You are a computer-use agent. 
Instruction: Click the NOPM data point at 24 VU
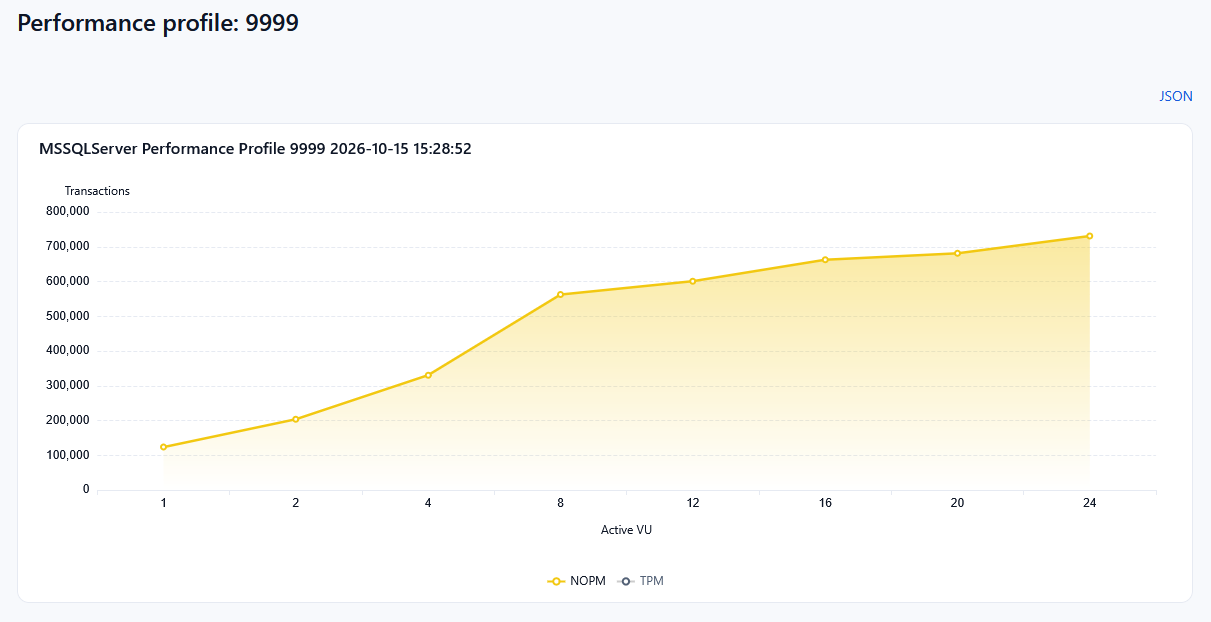(1089, 236)
